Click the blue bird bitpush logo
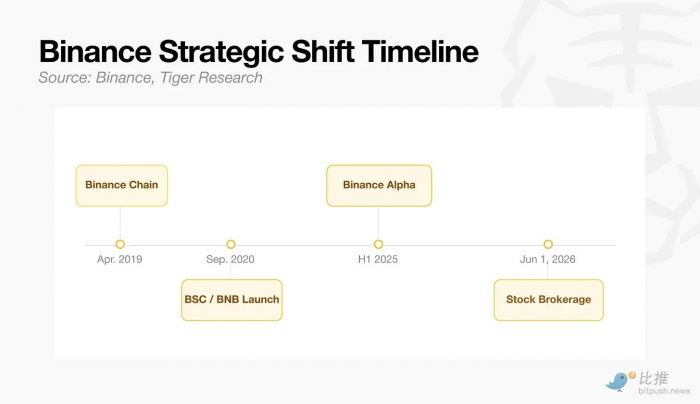Screen dimensions: 700x404 617,383
